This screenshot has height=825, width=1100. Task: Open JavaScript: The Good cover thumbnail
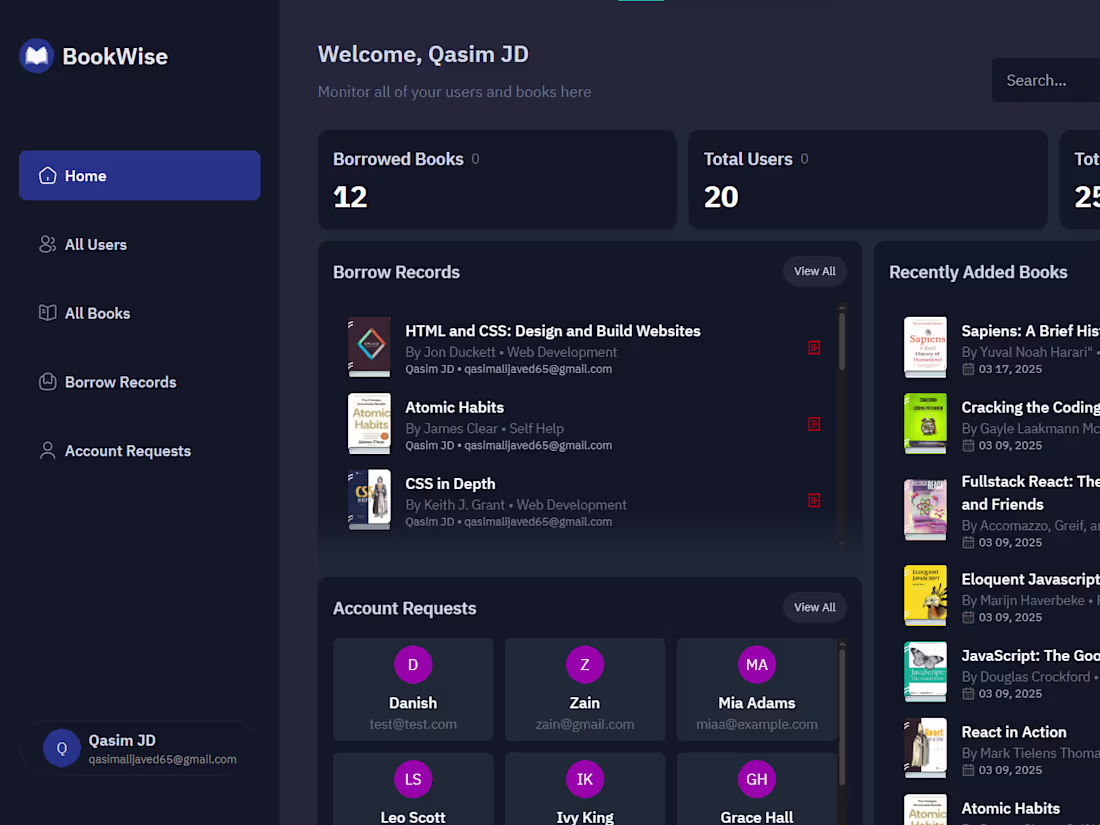point(925,671)
